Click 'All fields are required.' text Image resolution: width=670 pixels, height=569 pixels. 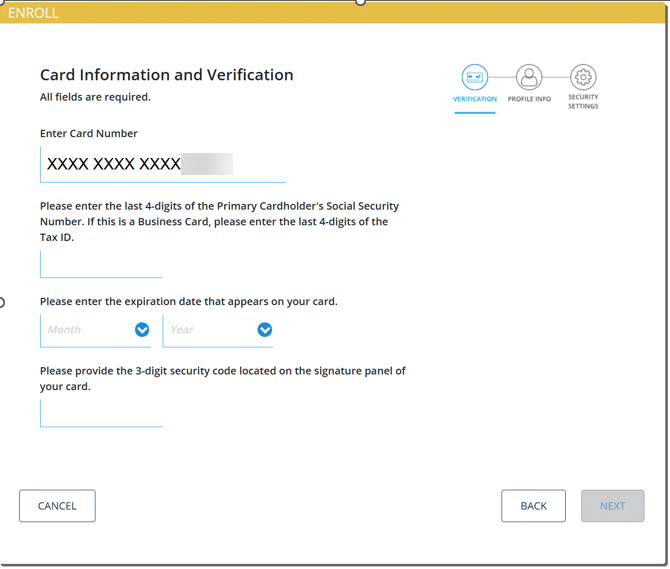(x=95, y=97)
